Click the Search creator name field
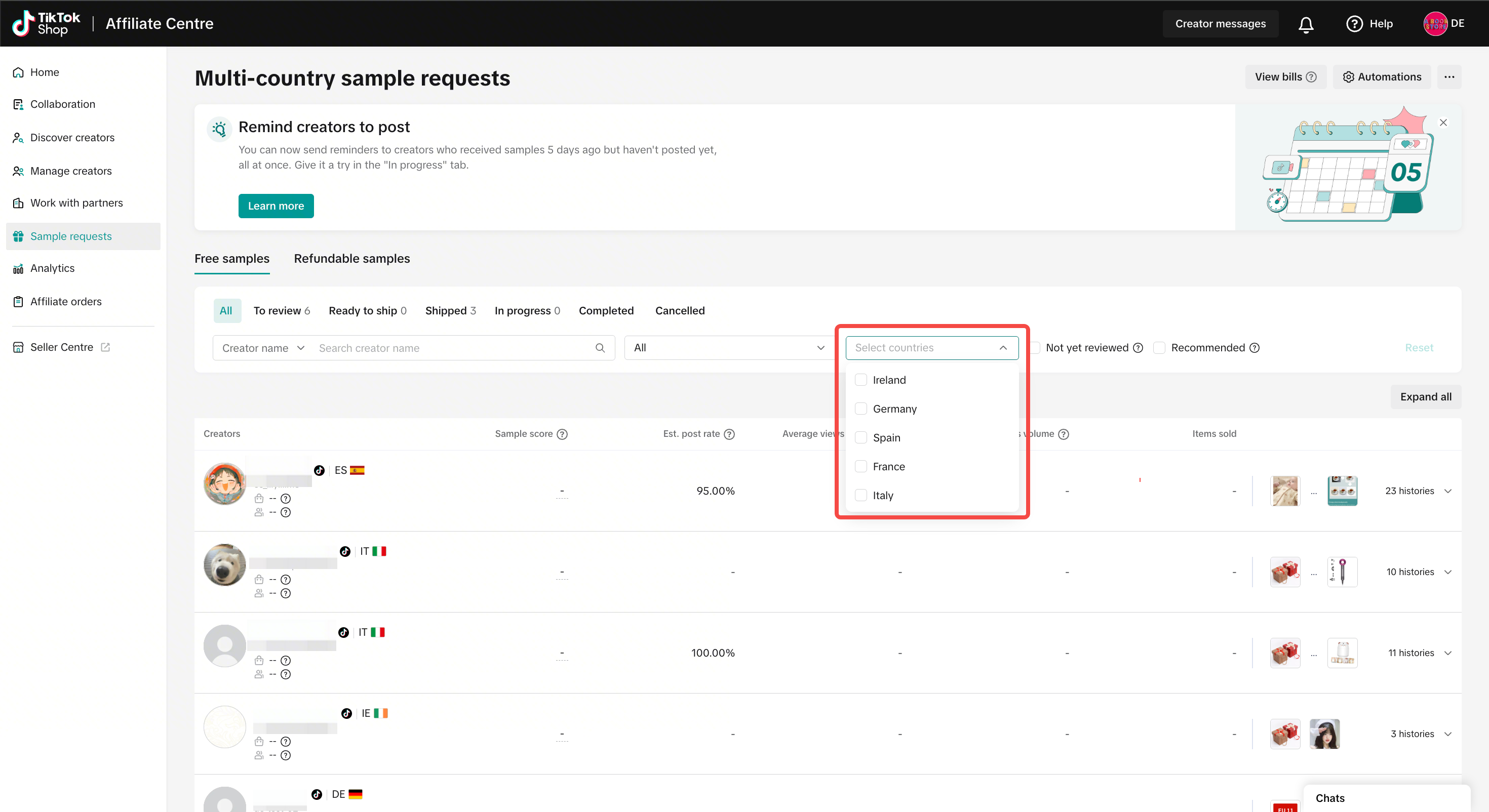The height and width of the screenshot is (812, 1489). click(x=454, y=348)
